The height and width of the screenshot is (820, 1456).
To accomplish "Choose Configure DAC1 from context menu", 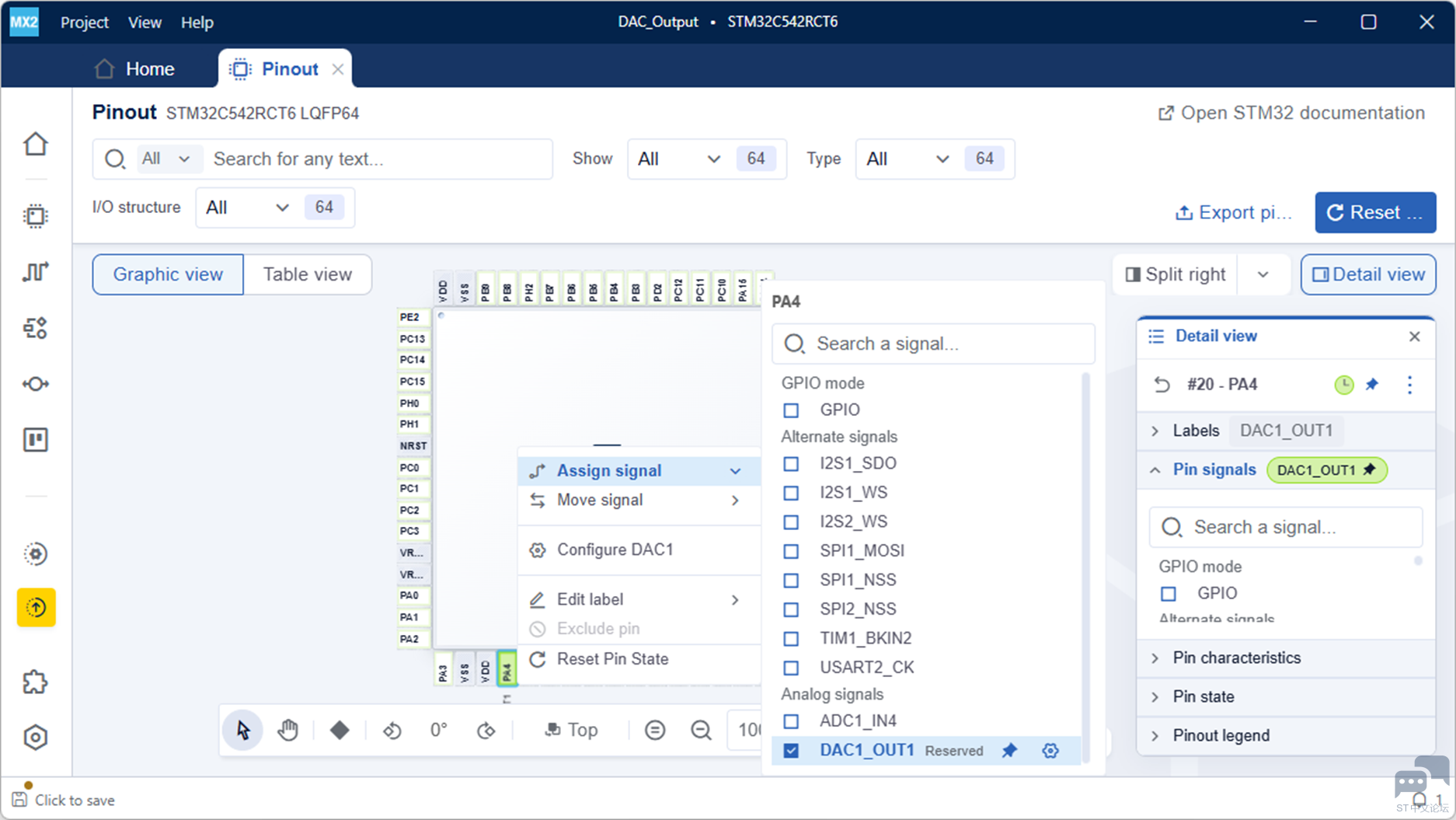I will (638, 550).
